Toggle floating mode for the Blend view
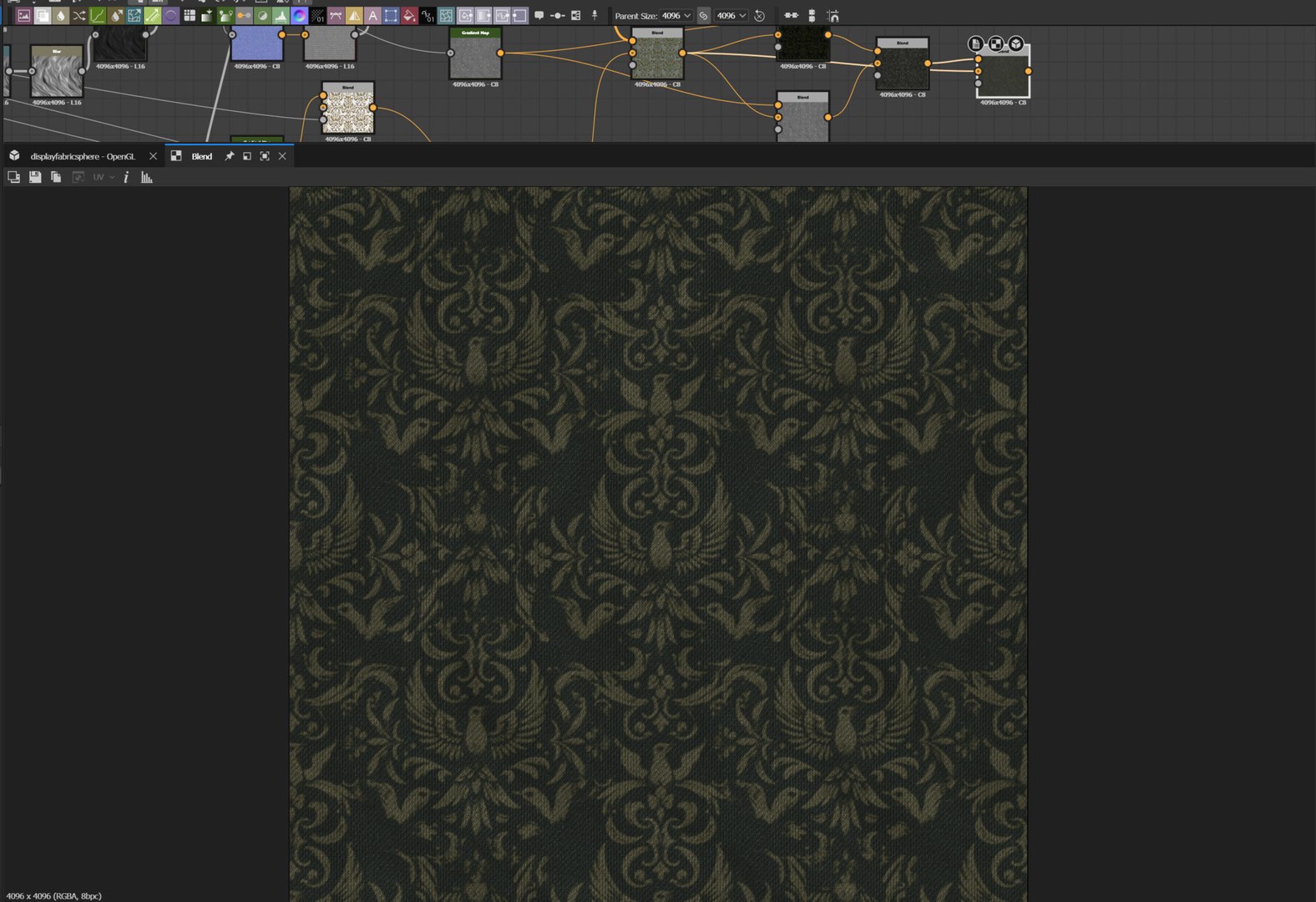 pos(247,156)
